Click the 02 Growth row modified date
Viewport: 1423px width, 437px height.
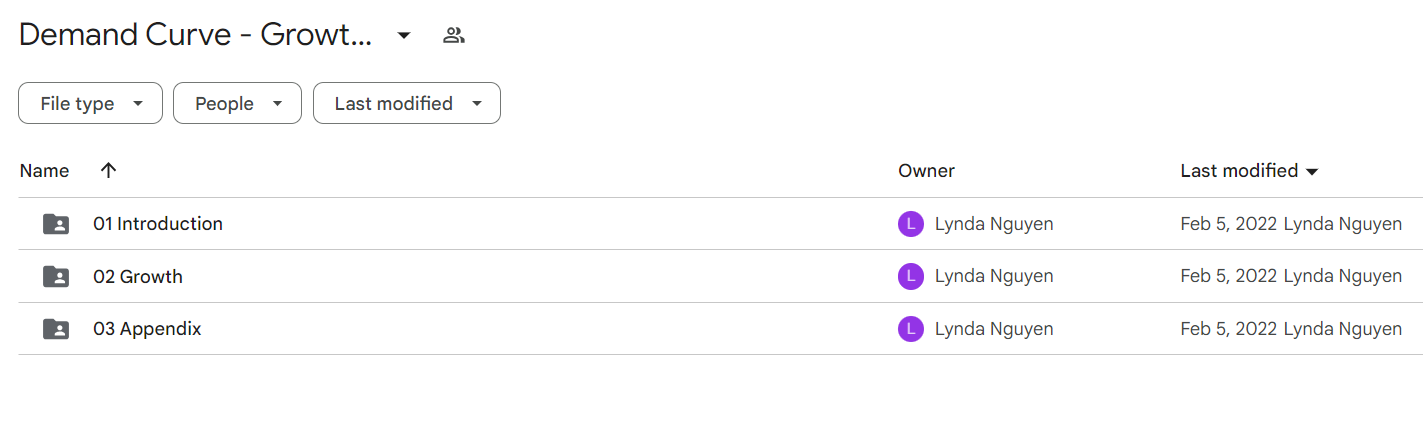point(1229,277)
